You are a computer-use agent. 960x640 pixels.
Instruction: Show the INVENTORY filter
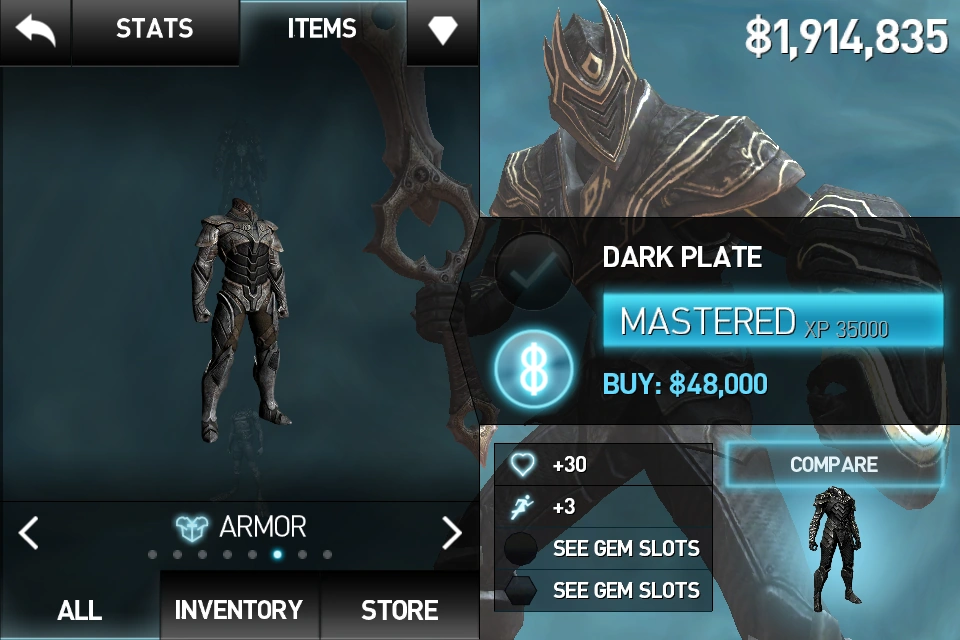coord(239,609)
